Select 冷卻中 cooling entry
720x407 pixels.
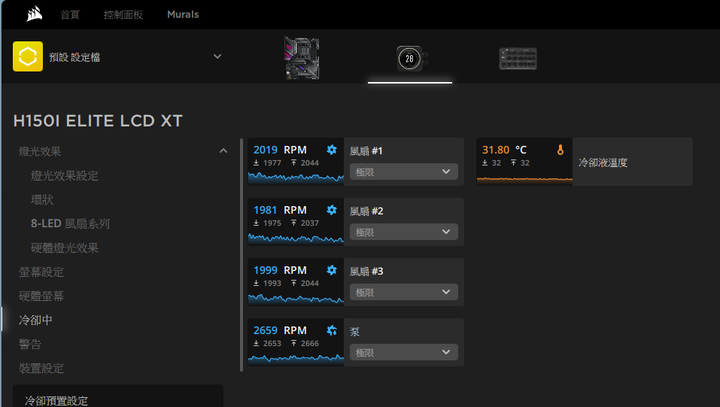(x=35, y=320)
